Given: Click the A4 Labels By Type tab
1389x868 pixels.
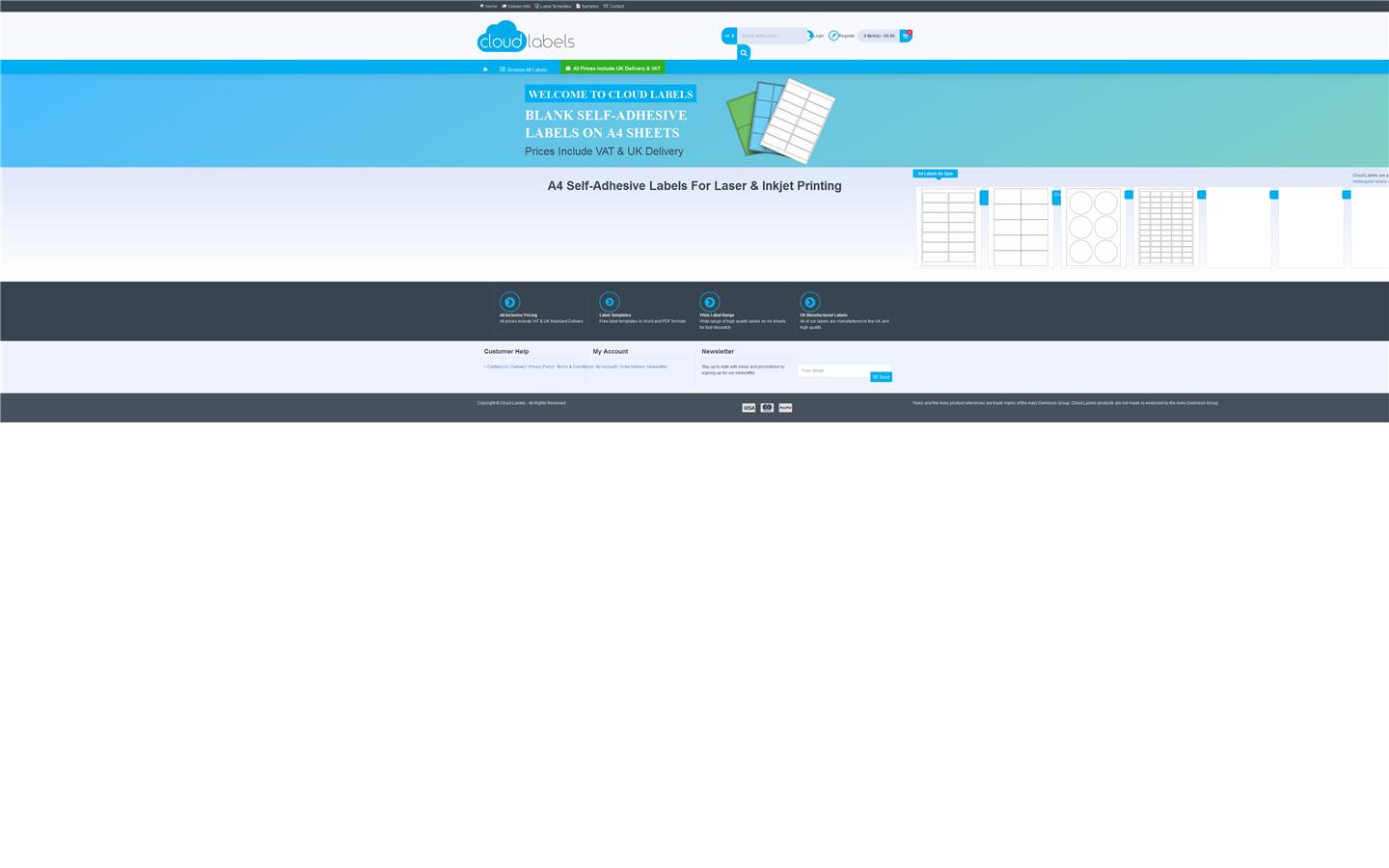Looking at the screenshot, I should pyautogui.click(x=935, y=174).
